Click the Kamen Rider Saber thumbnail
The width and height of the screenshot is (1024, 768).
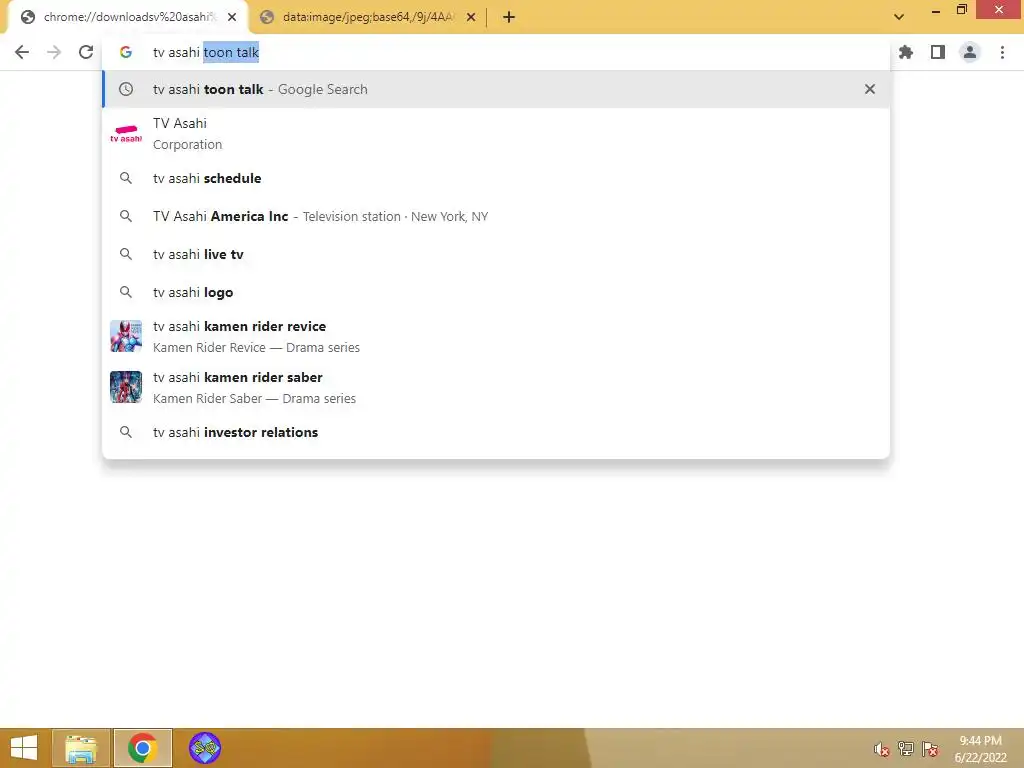(x=126, y=387)
